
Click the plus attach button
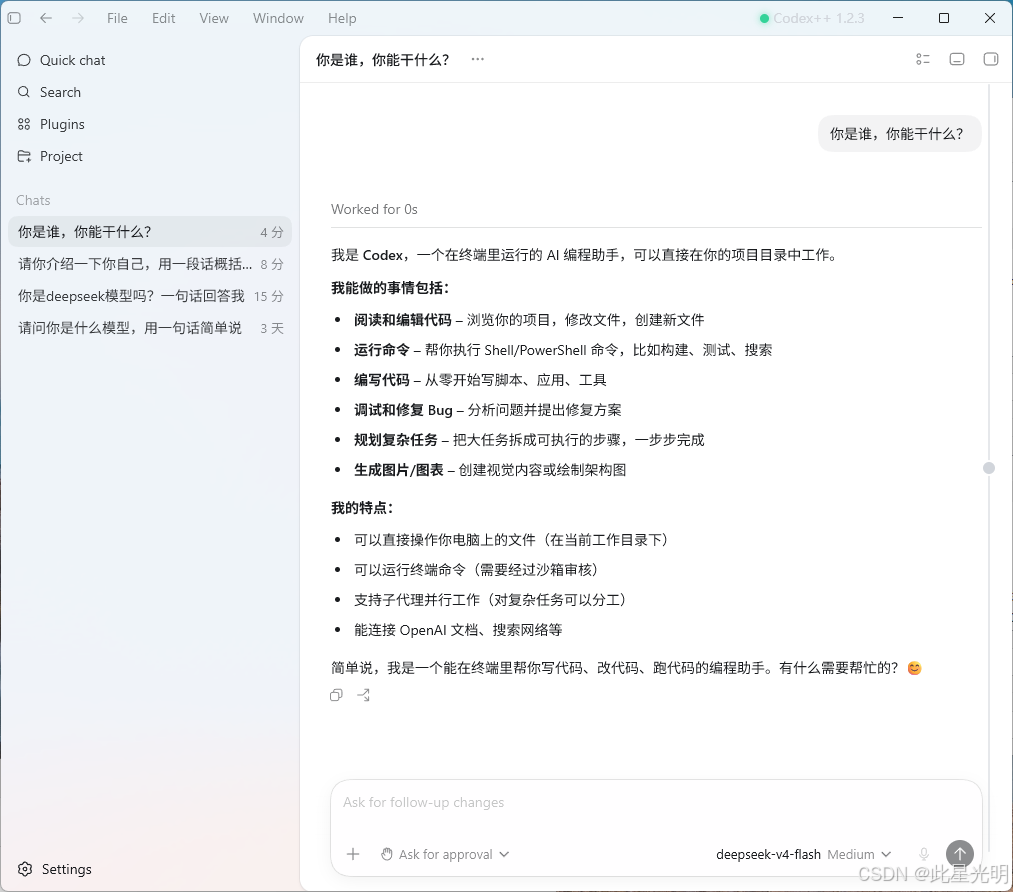pos(353,855)
